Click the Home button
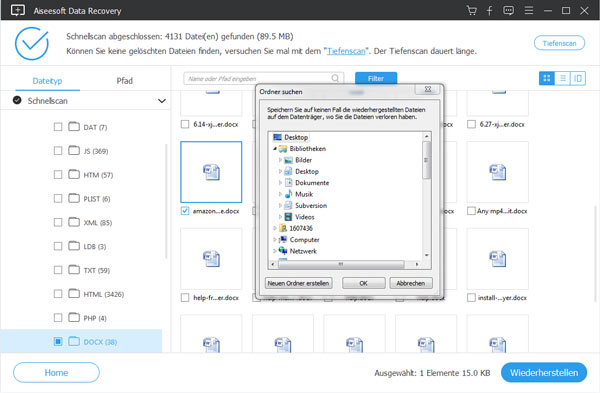 [x=56, y=372]
